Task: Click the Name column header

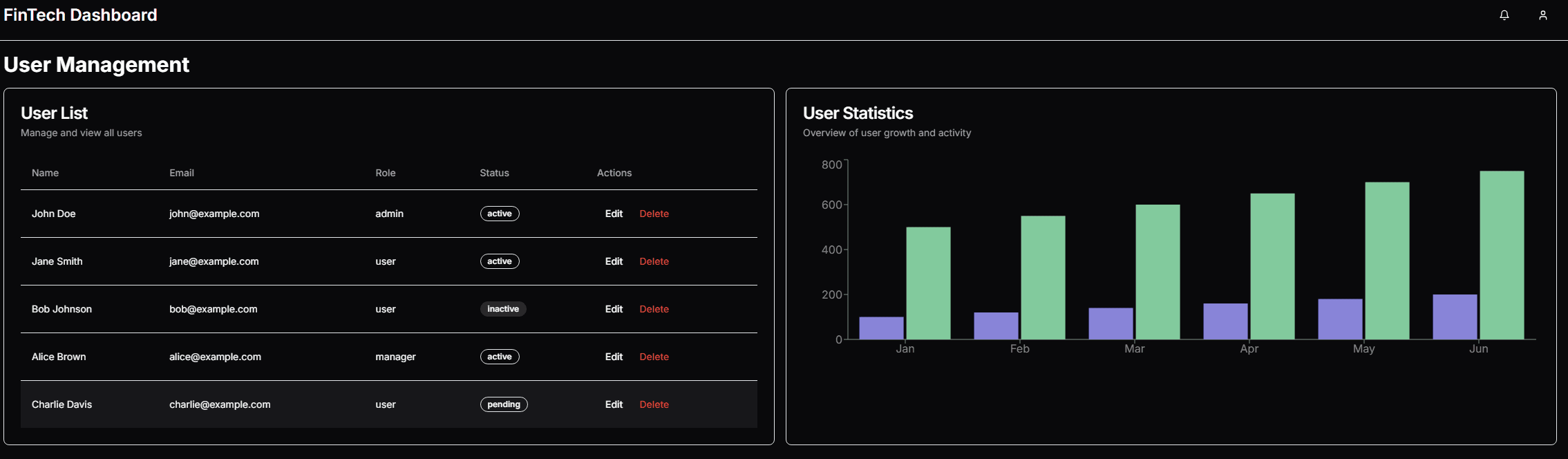Action: pos(45,173)
